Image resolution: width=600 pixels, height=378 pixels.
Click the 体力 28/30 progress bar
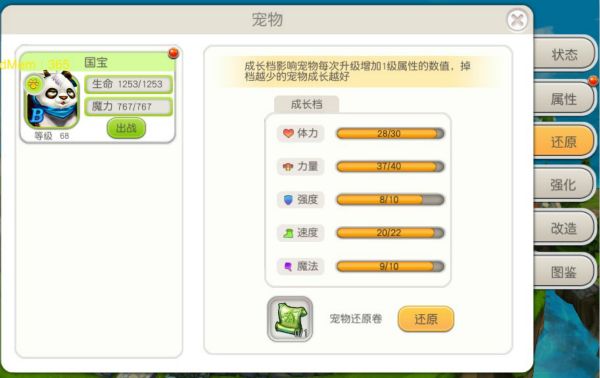click(x=390, y=134)
